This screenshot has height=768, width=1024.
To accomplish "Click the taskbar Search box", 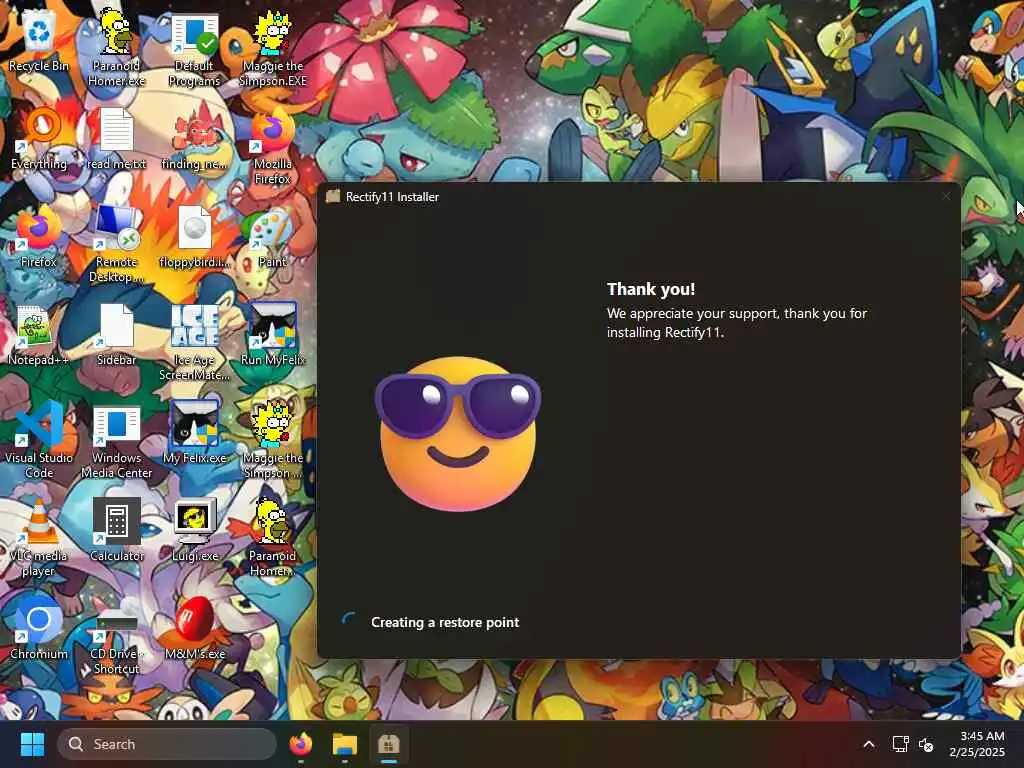I will click(167, 744).
